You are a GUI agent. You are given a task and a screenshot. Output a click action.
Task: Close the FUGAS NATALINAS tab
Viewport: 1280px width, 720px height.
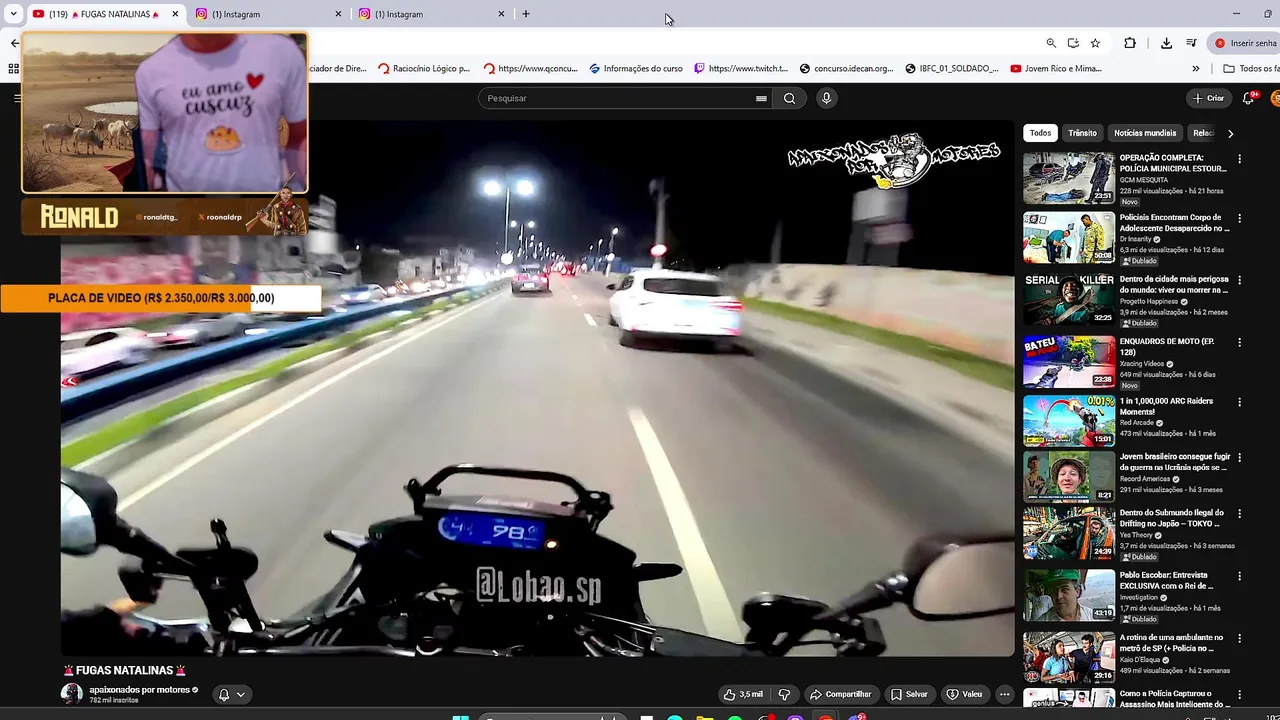tap(175, 14)
